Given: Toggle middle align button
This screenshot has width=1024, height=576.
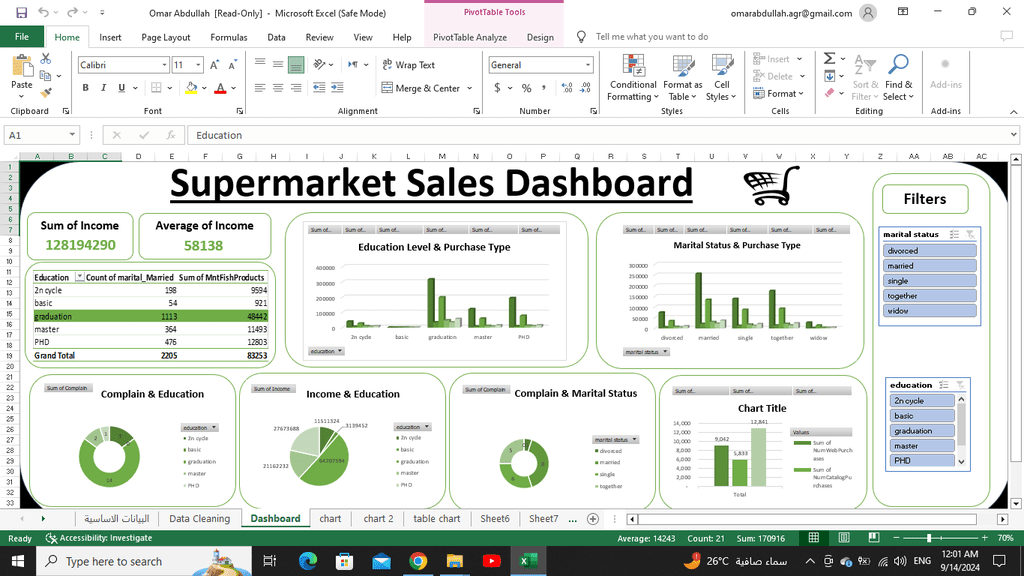Looking at the screenshot, I should pos(278,64).
